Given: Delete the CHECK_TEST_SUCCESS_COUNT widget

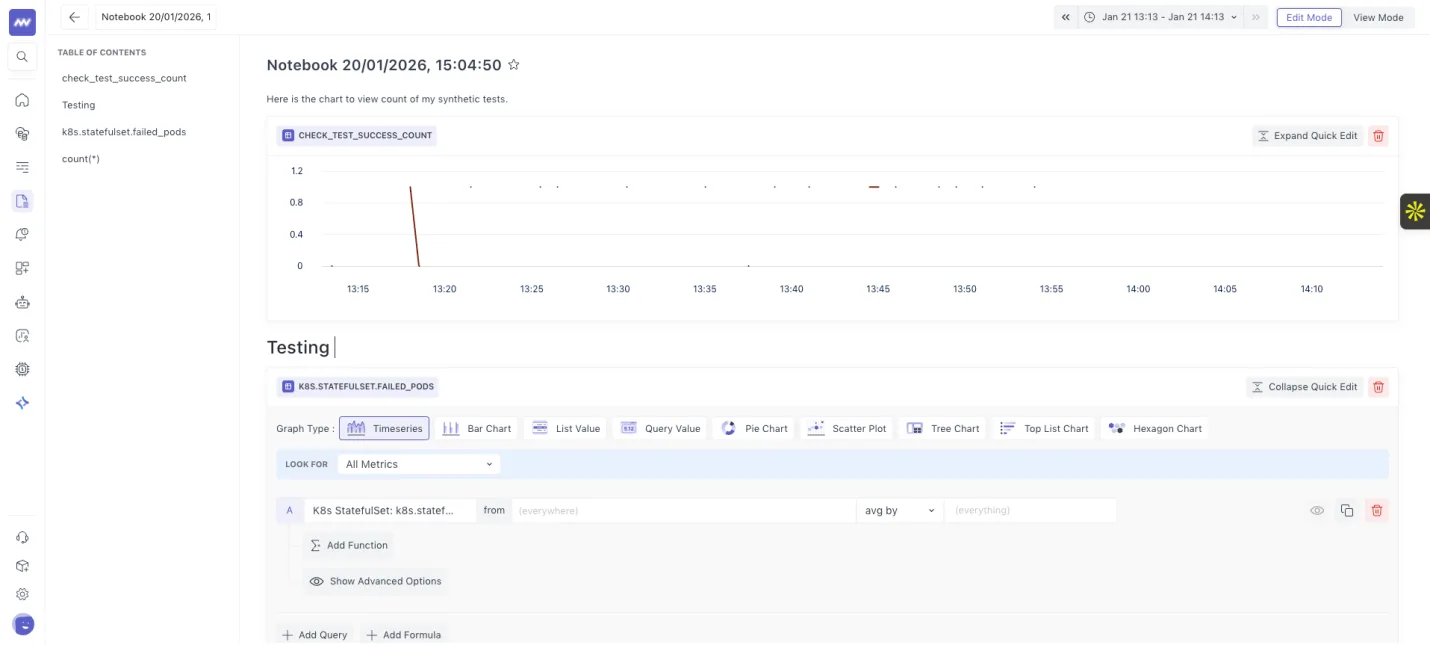Looking at the screenshot, I should [x=1378, y=136].
